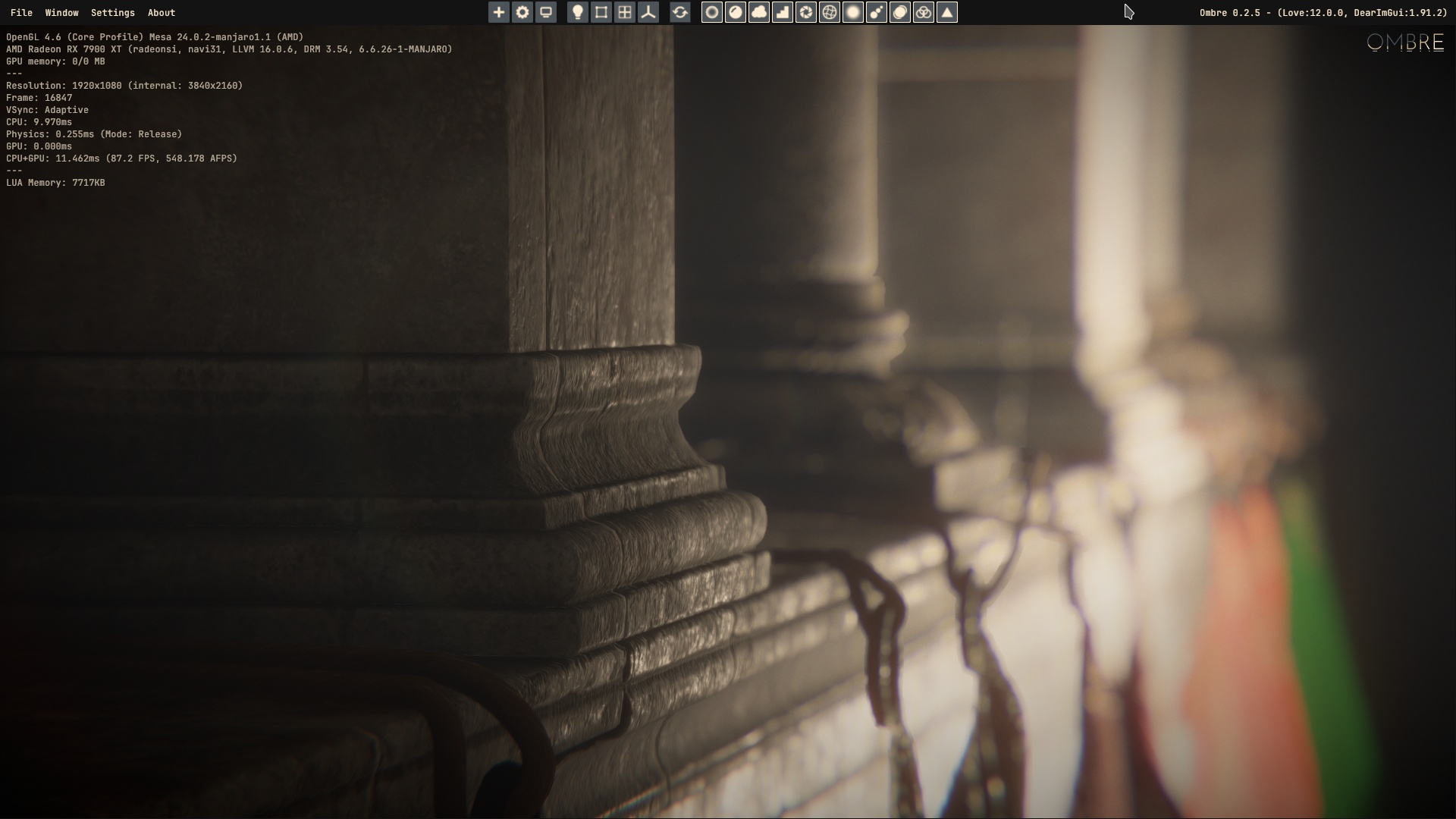The height and width of the screenshot is (819, 1456).
Task: Open the Settings menu
Action: click(112, 13)
